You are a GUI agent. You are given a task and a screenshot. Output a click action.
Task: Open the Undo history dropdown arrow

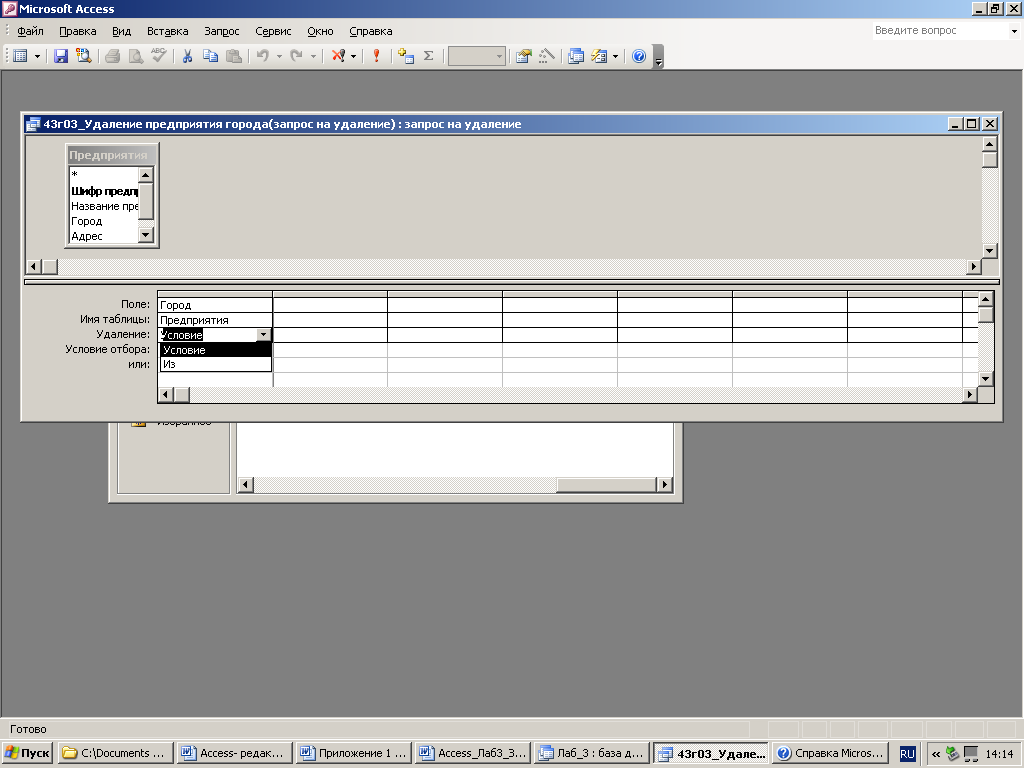[x=280, y=56]
